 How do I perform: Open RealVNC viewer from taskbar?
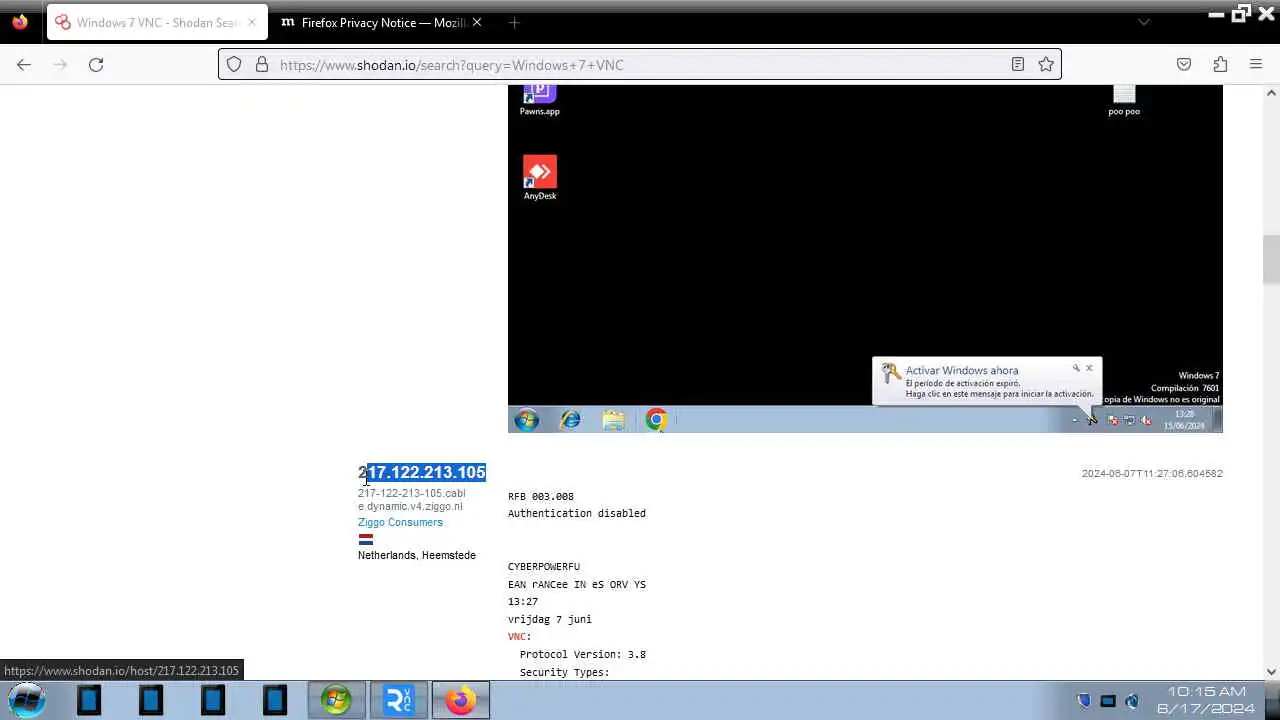[398, 700]
